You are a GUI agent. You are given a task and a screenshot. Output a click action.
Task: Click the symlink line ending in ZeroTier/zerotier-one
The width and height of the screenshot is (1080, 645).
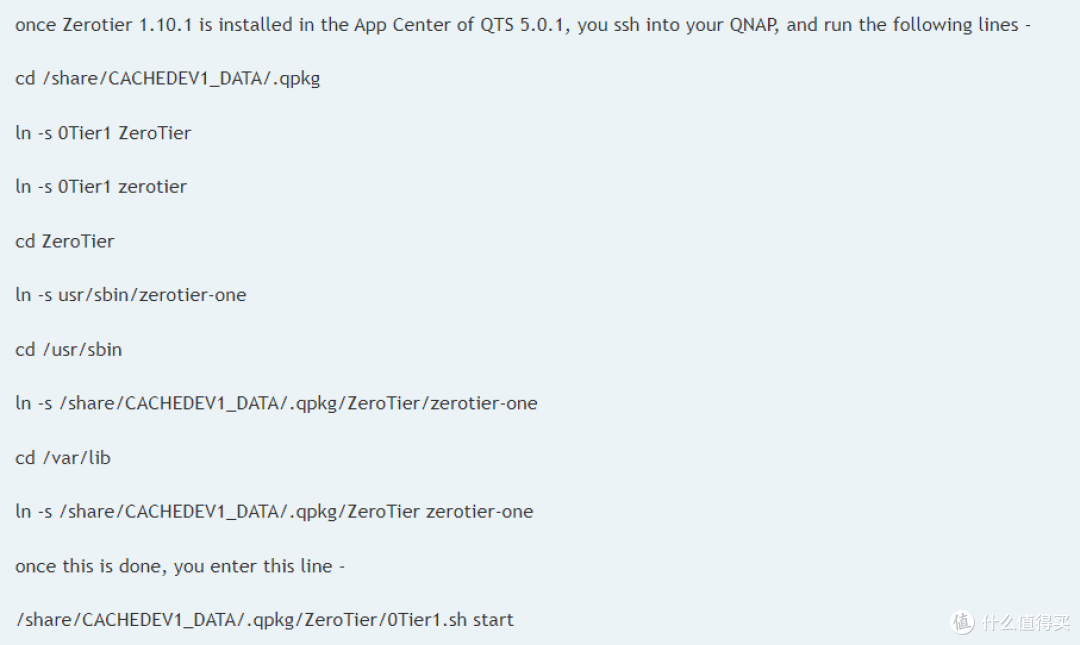pyautogui.click(x=276, y=403)
